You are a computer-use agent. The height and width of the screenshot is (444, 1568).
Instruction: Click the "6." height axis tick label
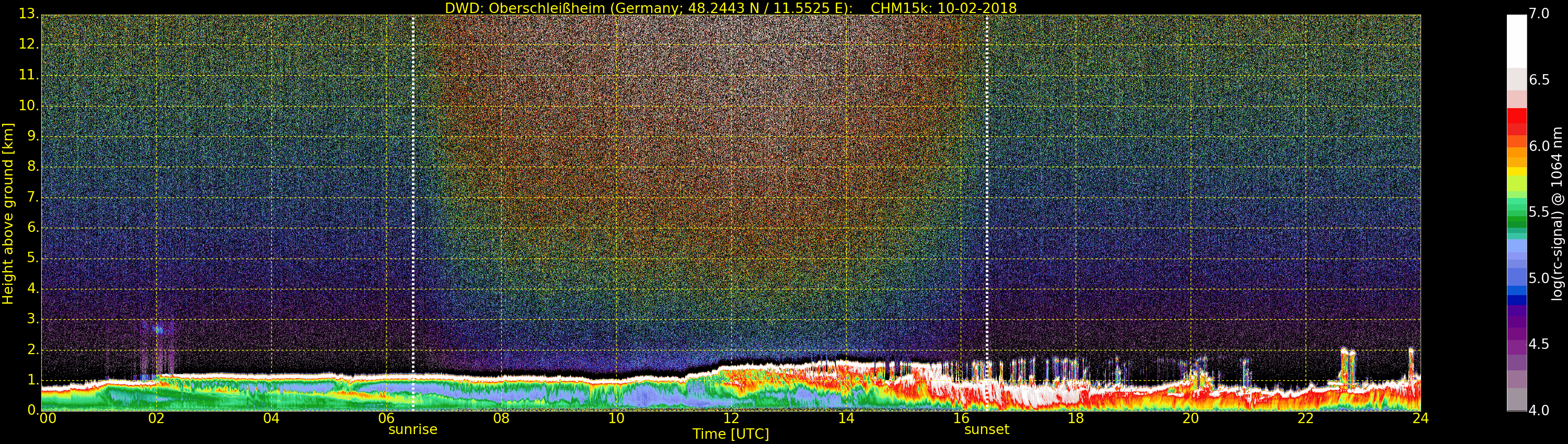coord(33,228)
